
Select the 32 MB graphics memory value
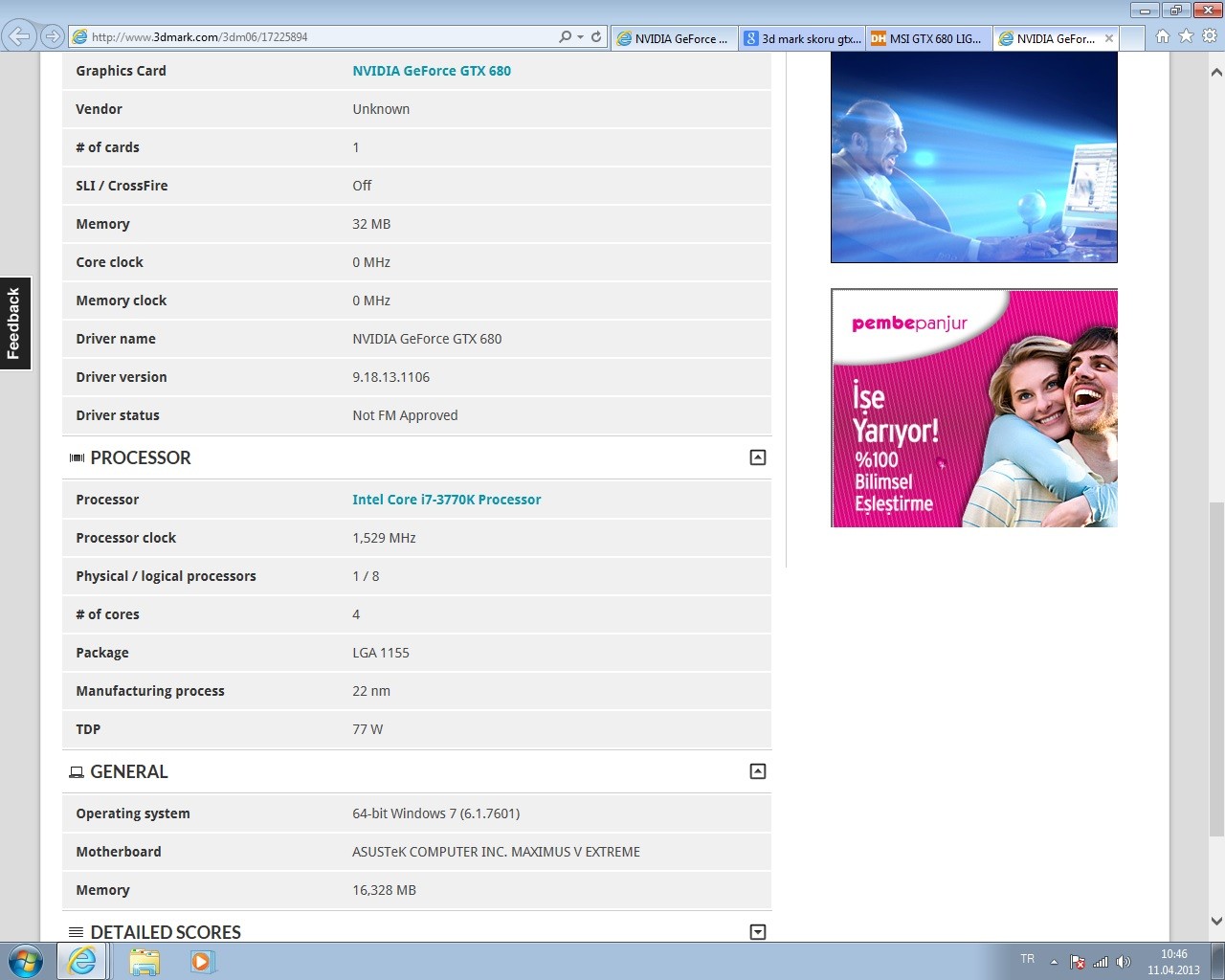click(371, 224)
